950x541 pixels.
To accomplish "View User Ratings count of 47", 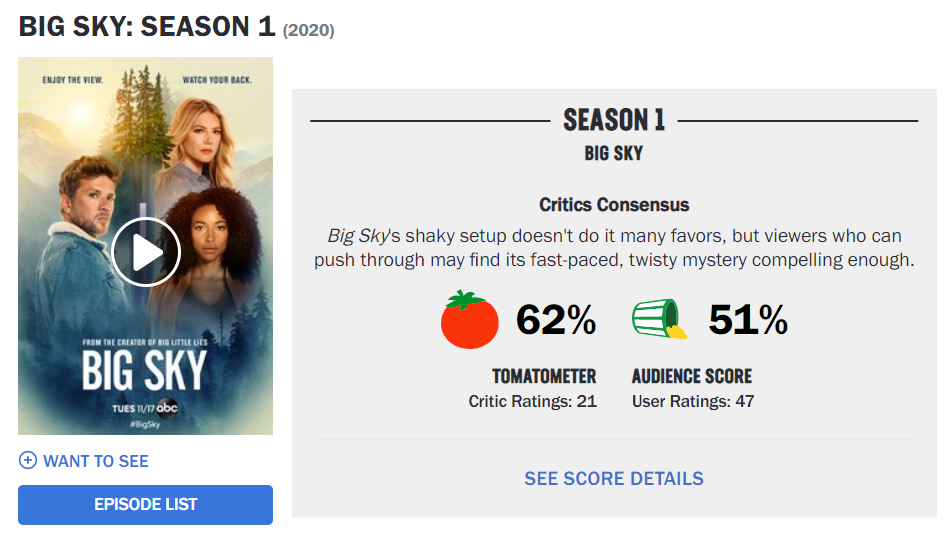I will 693,401.
